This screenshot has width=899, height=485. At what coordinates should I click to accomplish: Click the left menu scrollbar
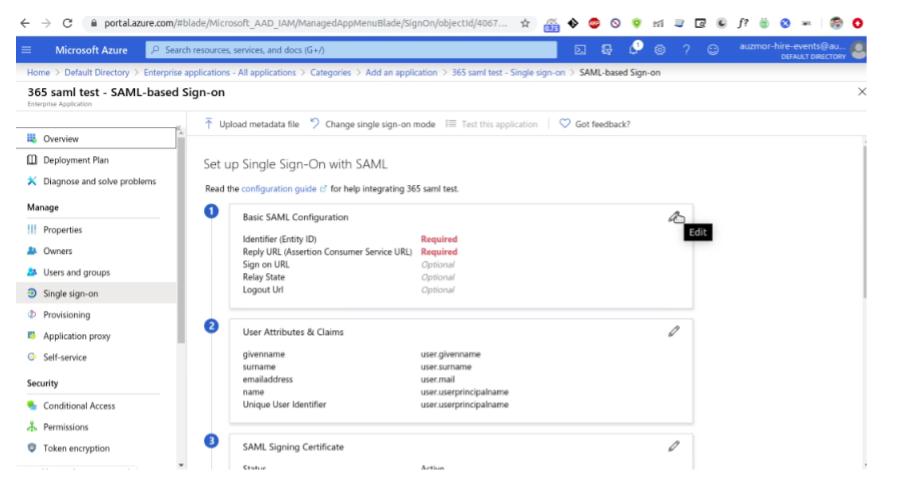click(x=181, y=240)
